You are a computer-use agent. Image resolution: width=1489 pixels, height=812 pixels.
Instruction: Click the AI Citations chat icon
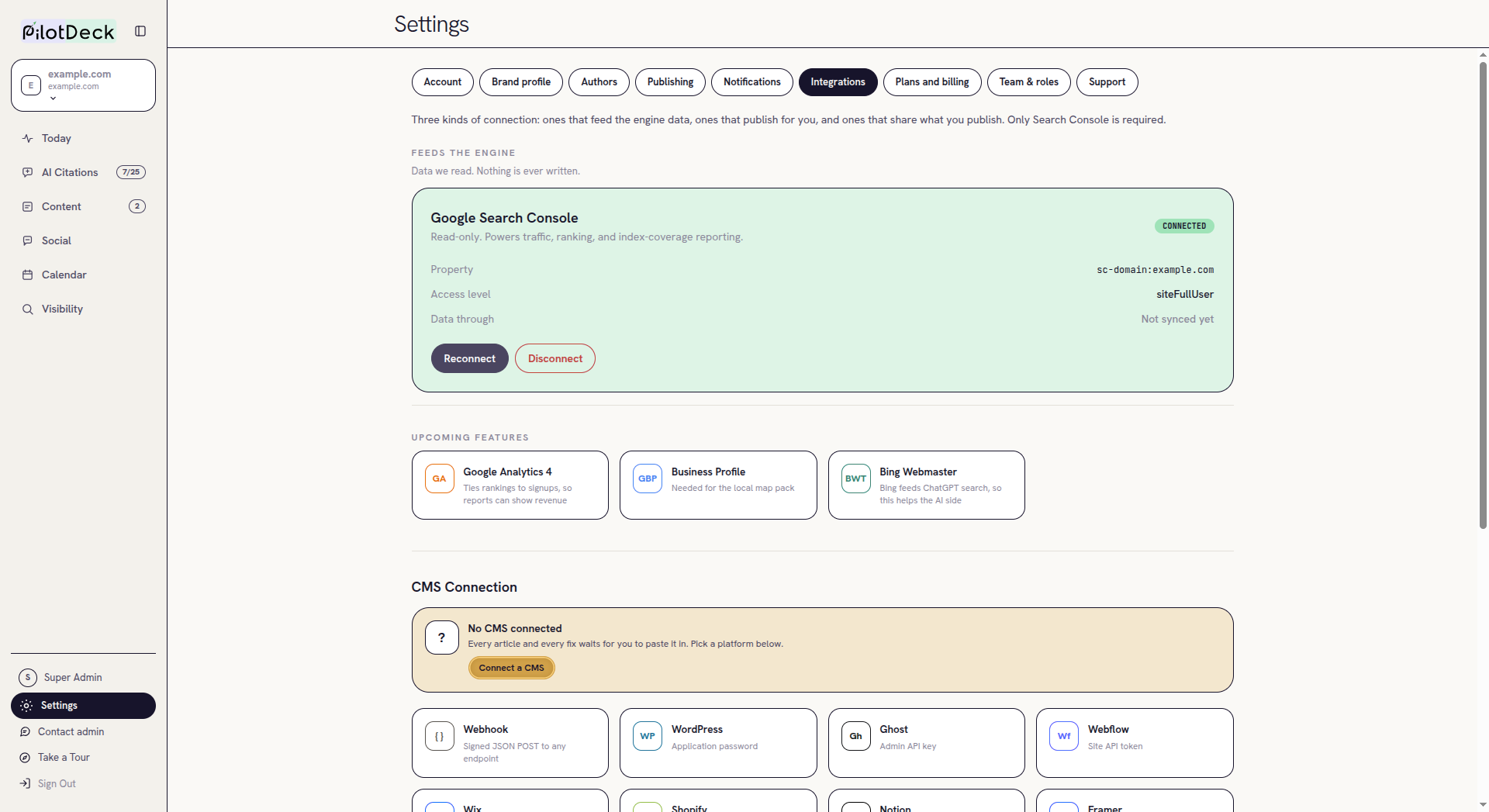28,172
